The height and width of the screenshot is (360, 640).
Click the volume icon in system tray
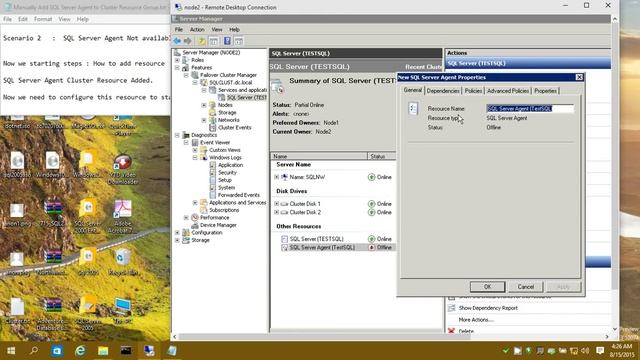coord(585,351)
